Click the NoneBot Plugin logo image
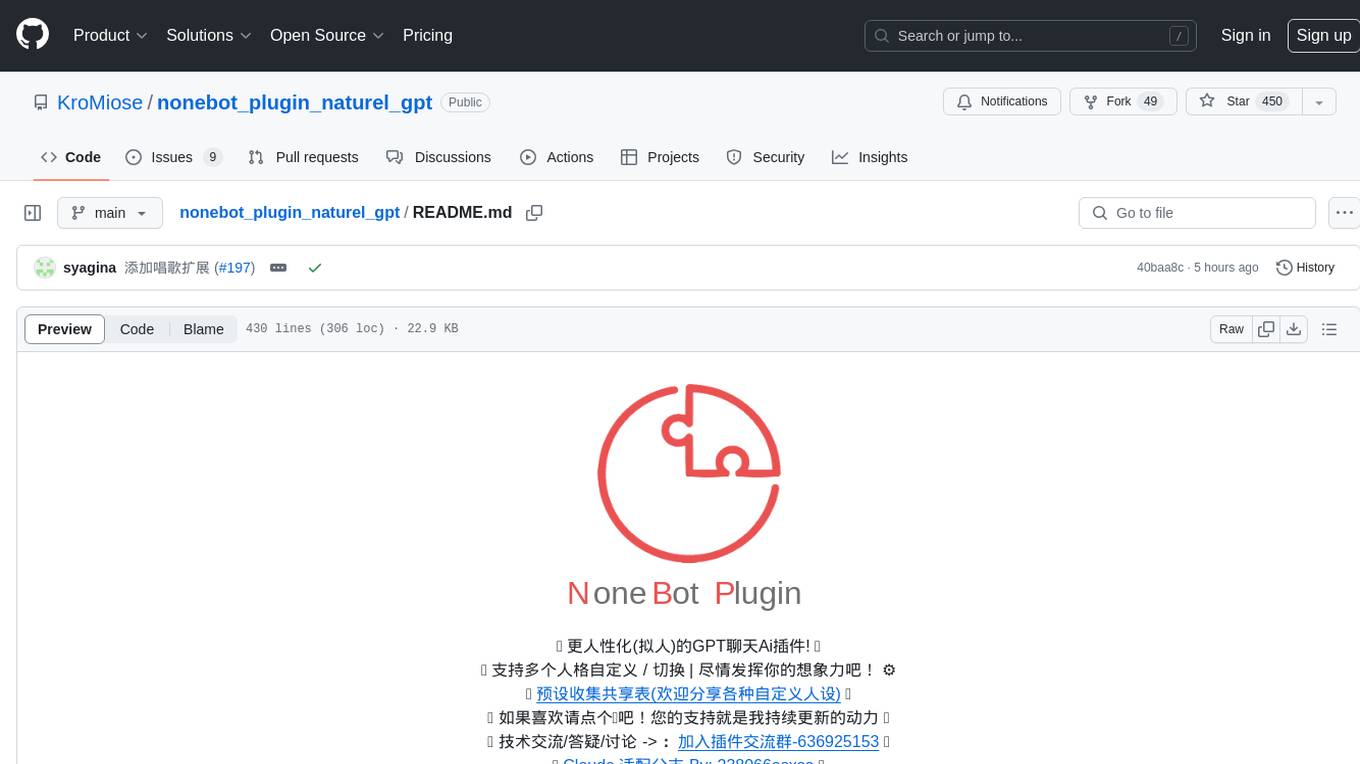 click(x=689, y=472)
